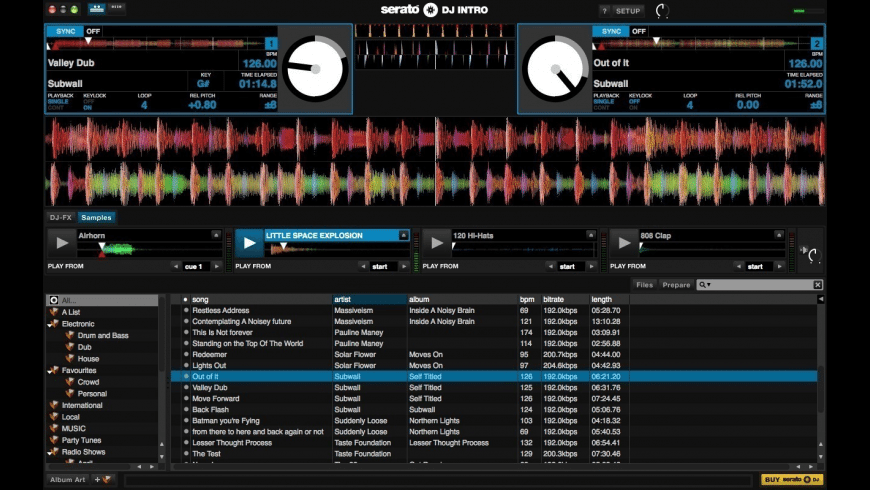
Task: Open the help question mark icon
Action: click(x=604, y=10)
